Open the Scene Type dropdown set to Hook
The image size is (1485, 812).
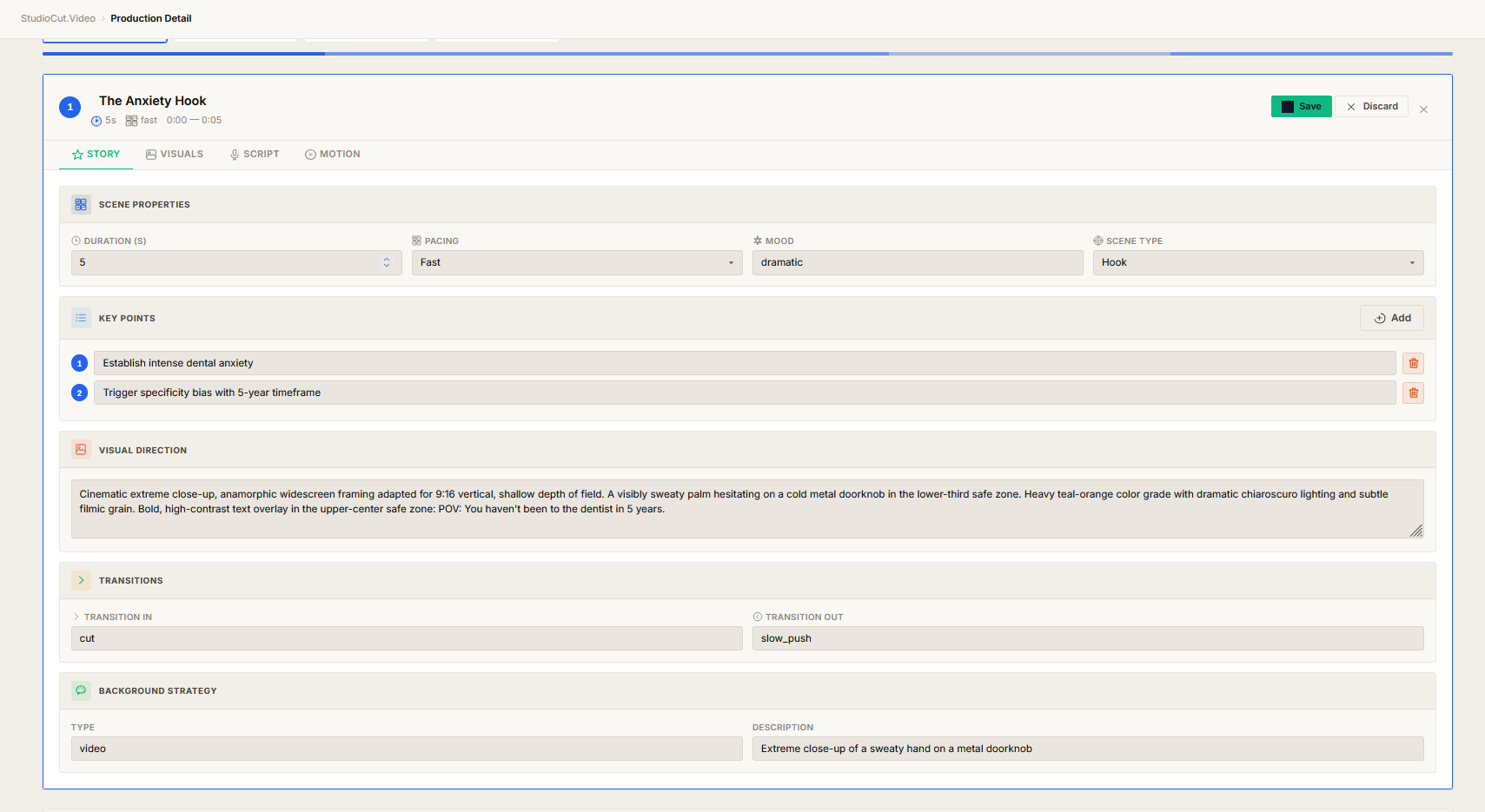click(x=1258, y=262)
